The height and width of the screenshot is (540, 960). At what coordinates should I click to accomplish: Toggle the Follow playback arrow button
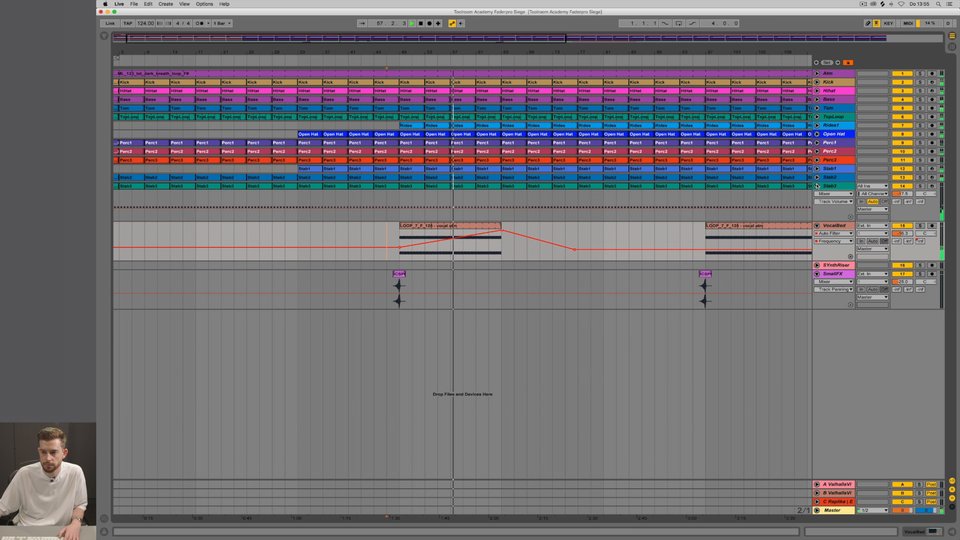point(362,23)
